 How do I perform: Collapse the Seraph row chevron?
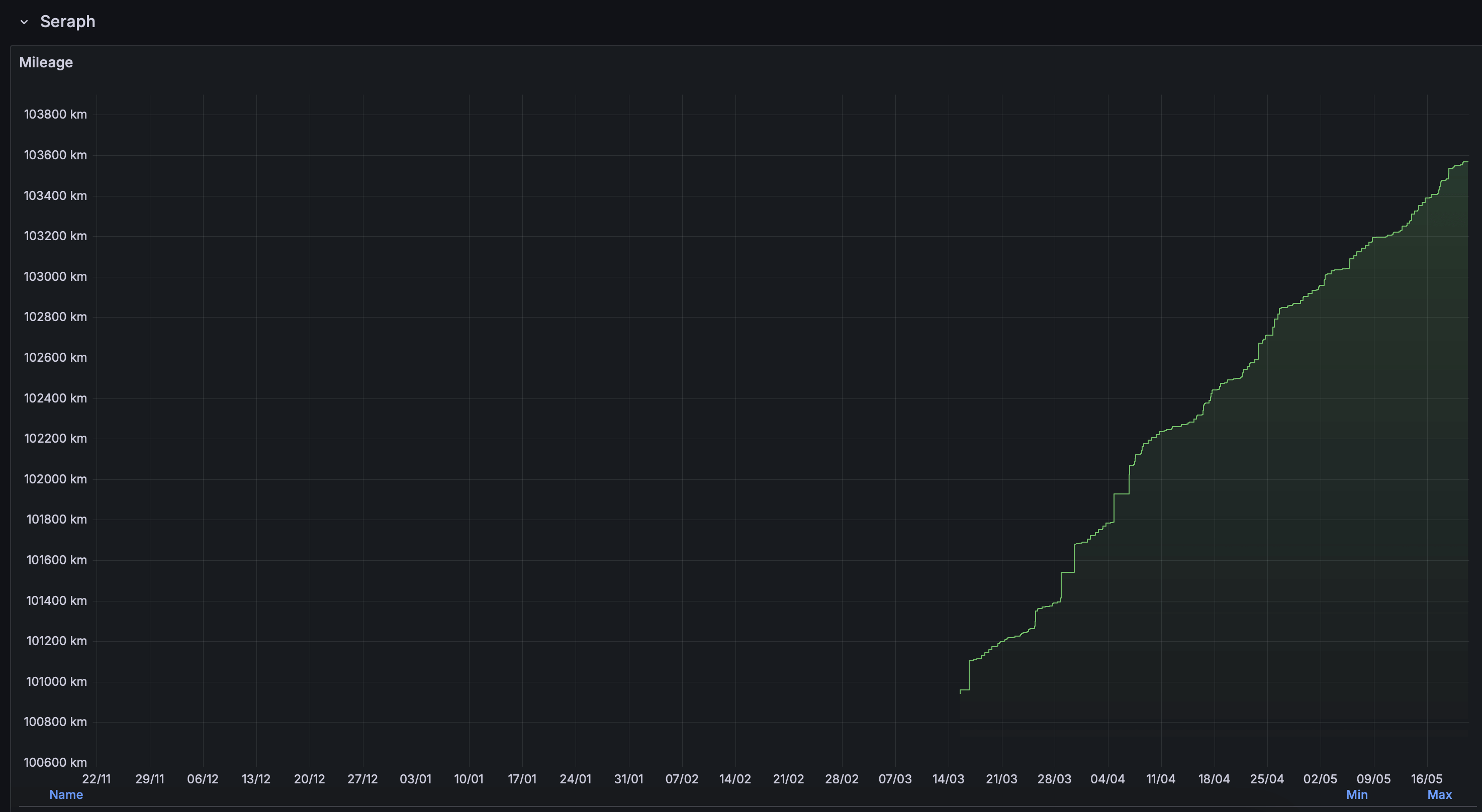pyautogui.click(x=24, y=22)
